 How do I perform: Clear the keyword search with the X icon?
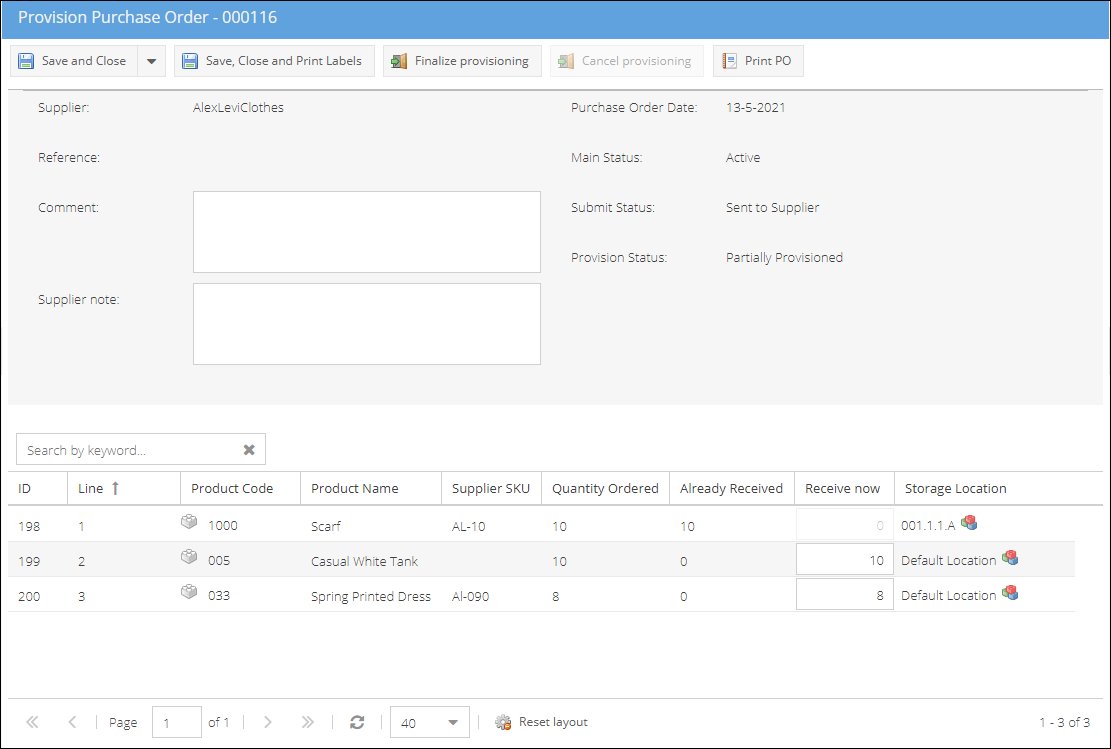point(249,450)
